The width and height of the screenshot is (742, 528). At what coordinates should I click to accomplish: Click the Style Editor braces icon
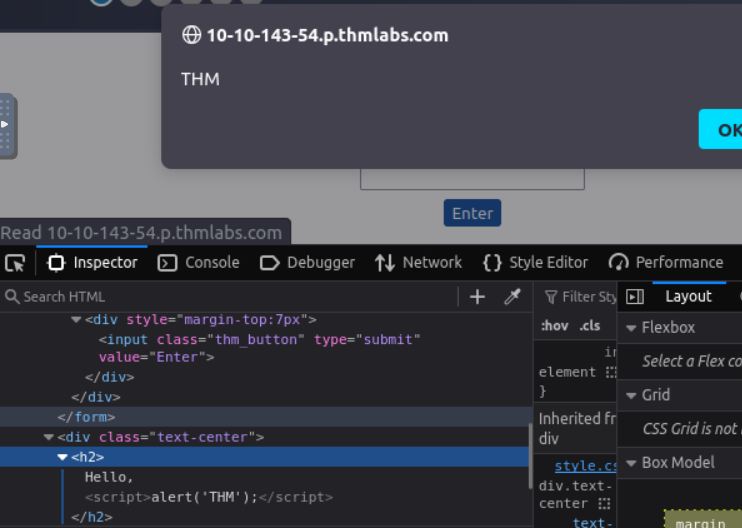tap(492, 263)
